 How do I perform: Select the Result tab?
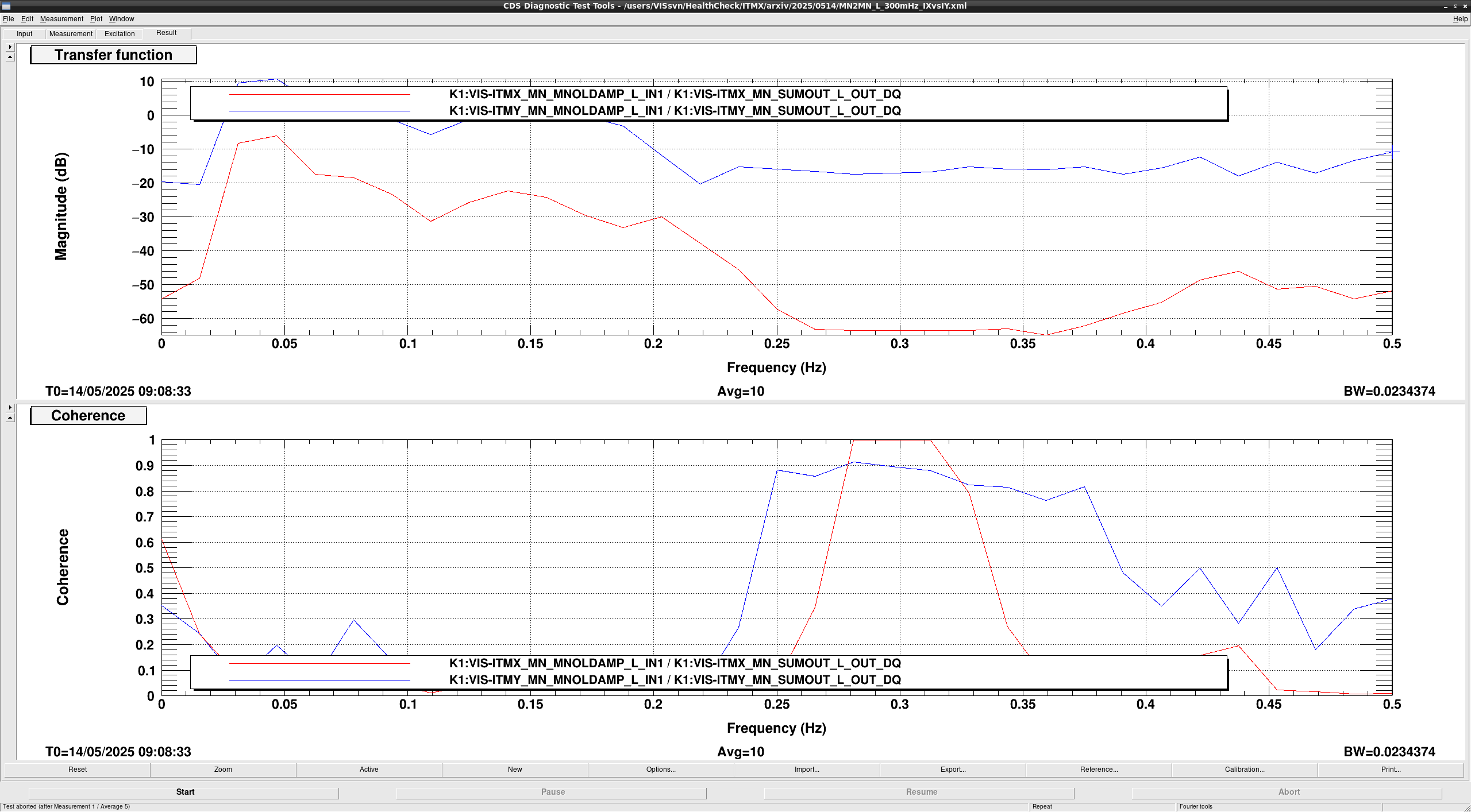[166, 33]
